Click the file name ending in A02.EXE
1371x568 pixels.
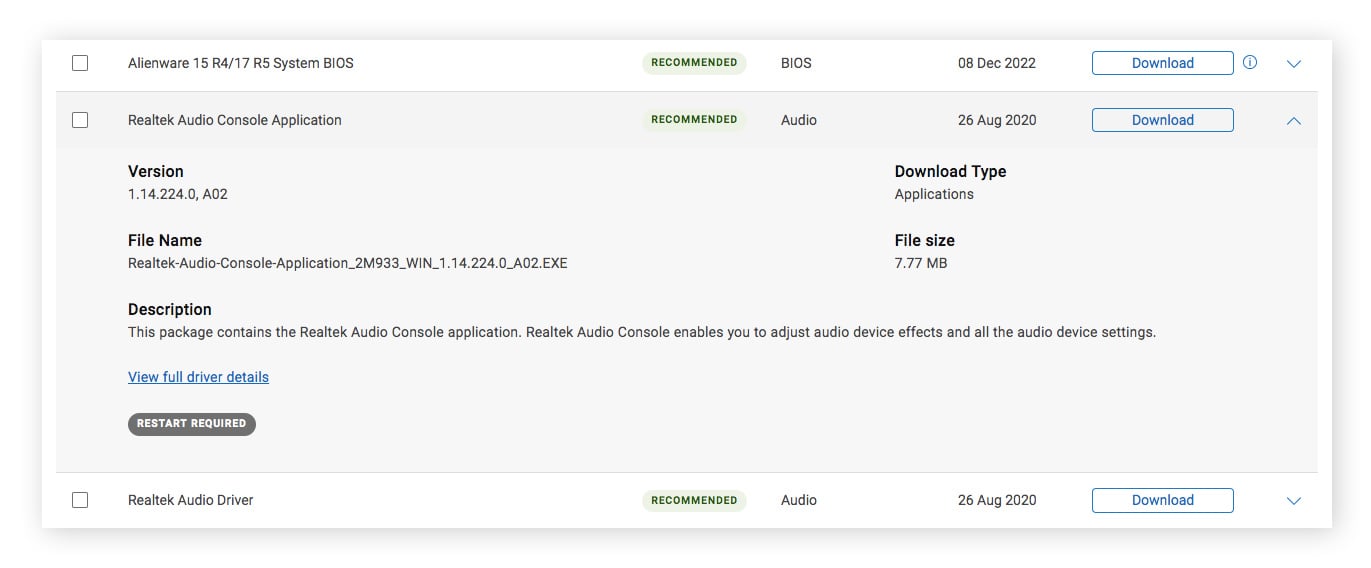tap(348, 264)
